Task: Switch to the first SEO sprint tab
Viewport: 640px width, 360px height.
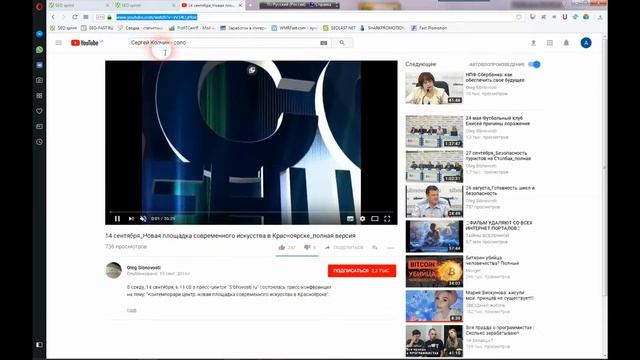Action: point(79,5)
